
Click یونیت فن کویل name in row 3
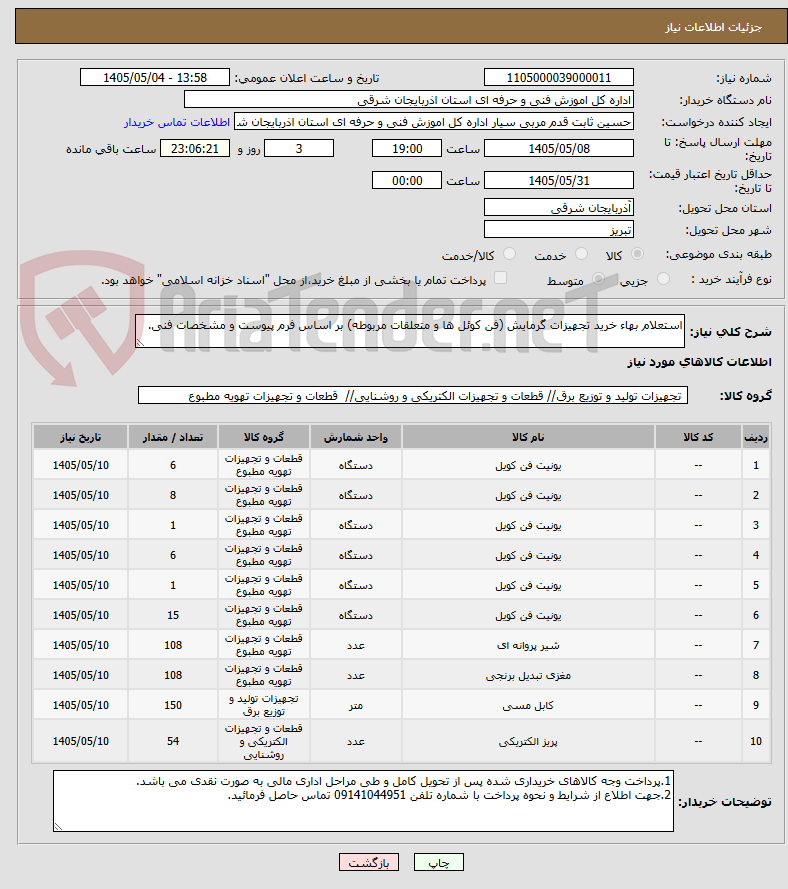pos(528,525)
